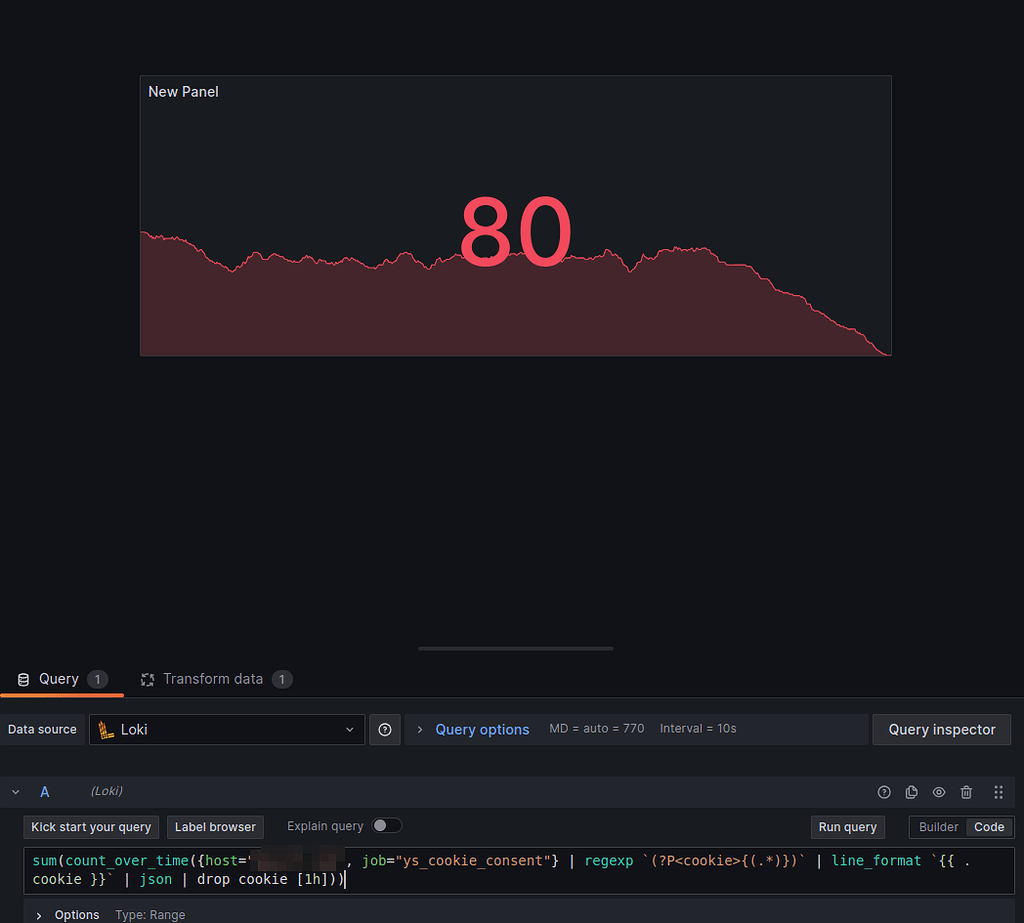
Task: Switch the query editor to Builder mode
Action: 938,827
